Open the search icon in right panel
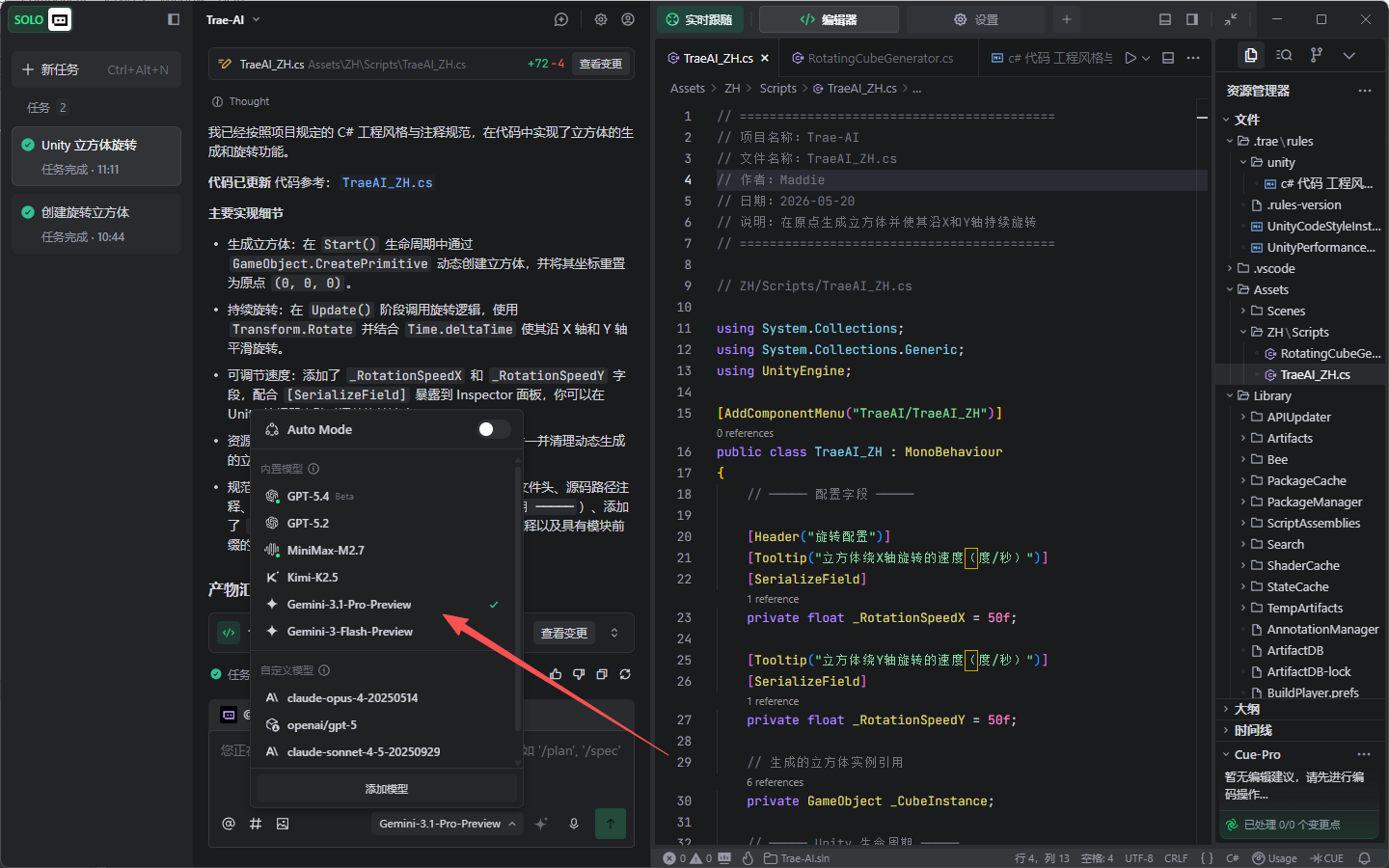 pyautogui.click(x=1284, y=55)
